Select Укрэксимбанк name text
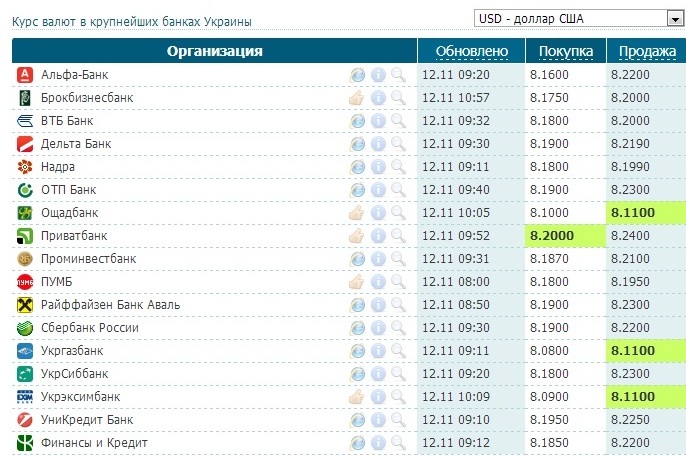The width and height of the screenshot is (686, 456). tap(80, 396)
